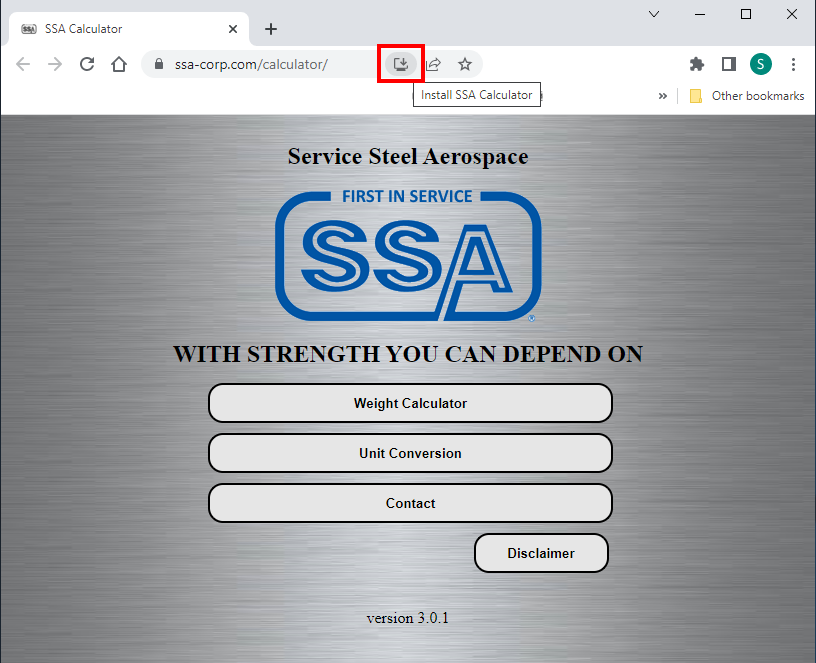Open the green S profile avatar
Screen dimensions: 816x663
(x=760, y=64)
